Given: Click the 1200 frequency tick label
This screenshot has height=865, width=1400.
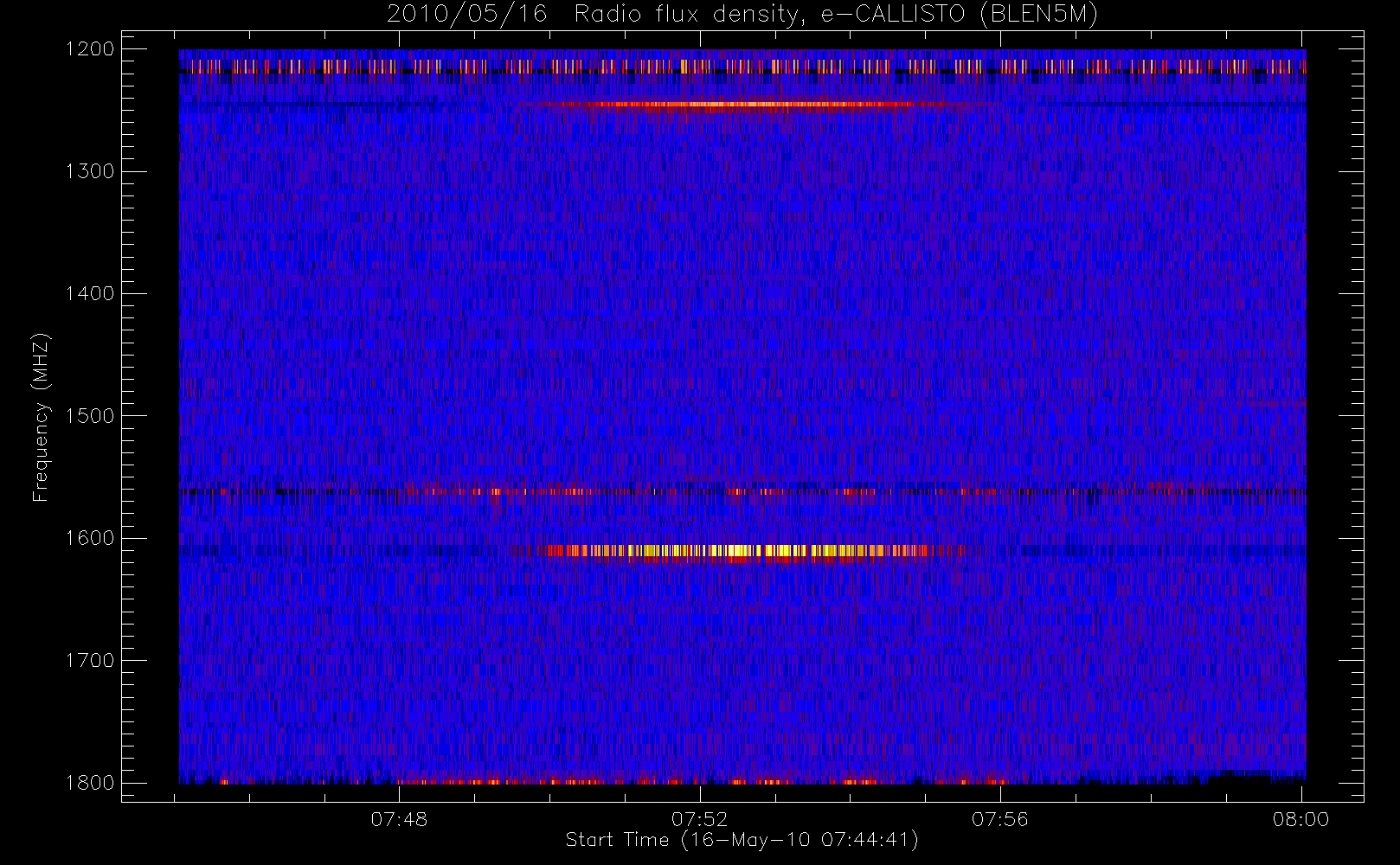Looking at the screenshot, I should point(90,49).
